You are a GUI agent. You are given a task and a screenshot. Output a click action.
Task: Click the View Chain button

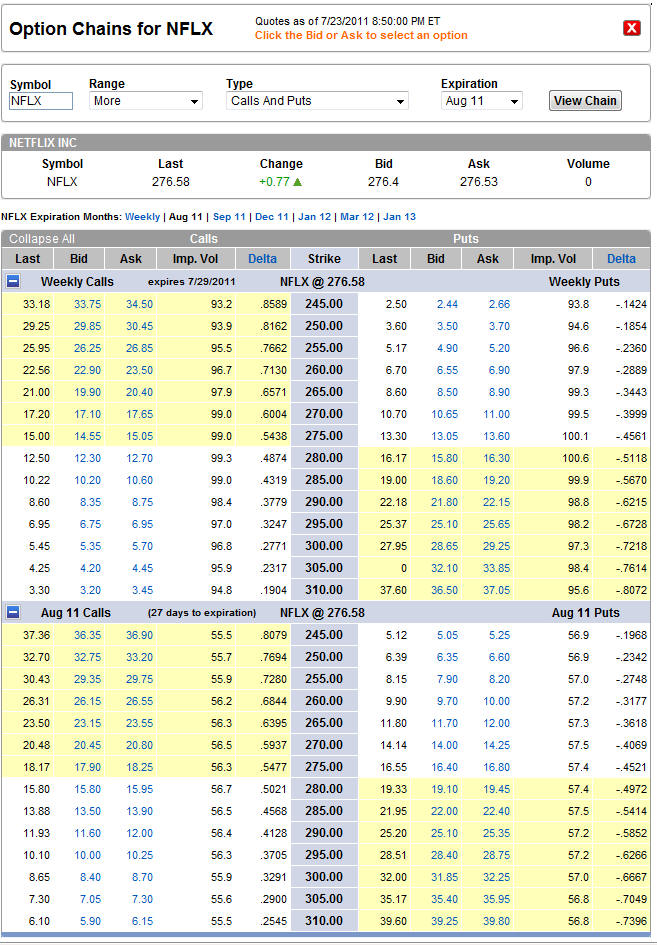[585, 100]
